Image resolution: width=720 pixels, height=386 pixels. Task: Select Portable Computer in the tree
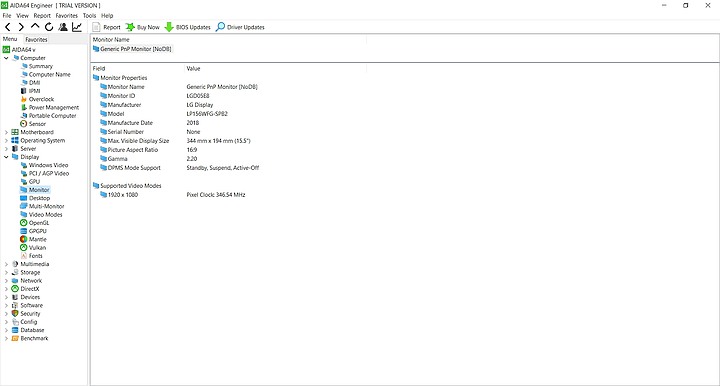point(52,116)
